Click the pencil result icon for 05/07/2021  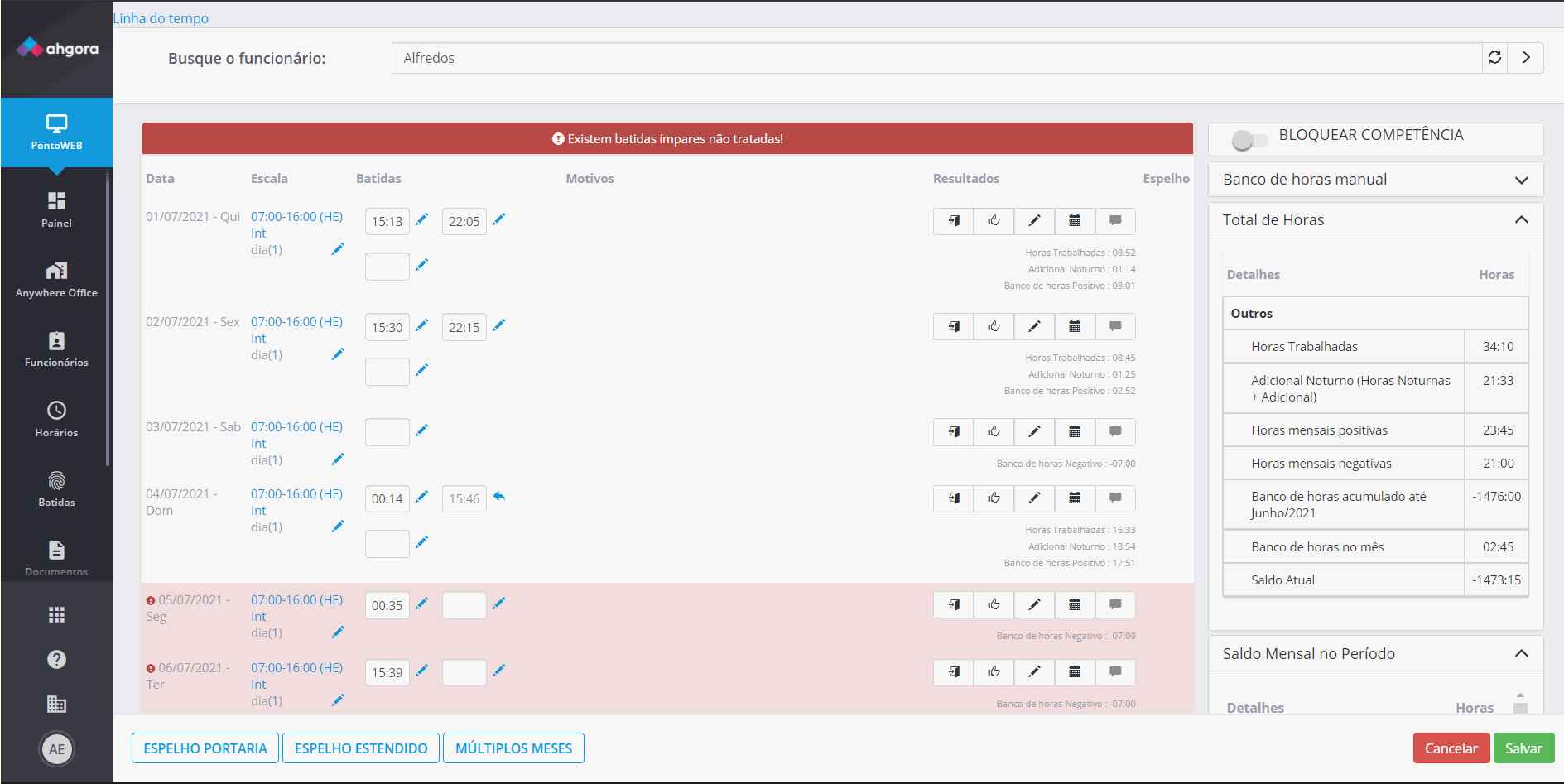(x=1034, y=604)
